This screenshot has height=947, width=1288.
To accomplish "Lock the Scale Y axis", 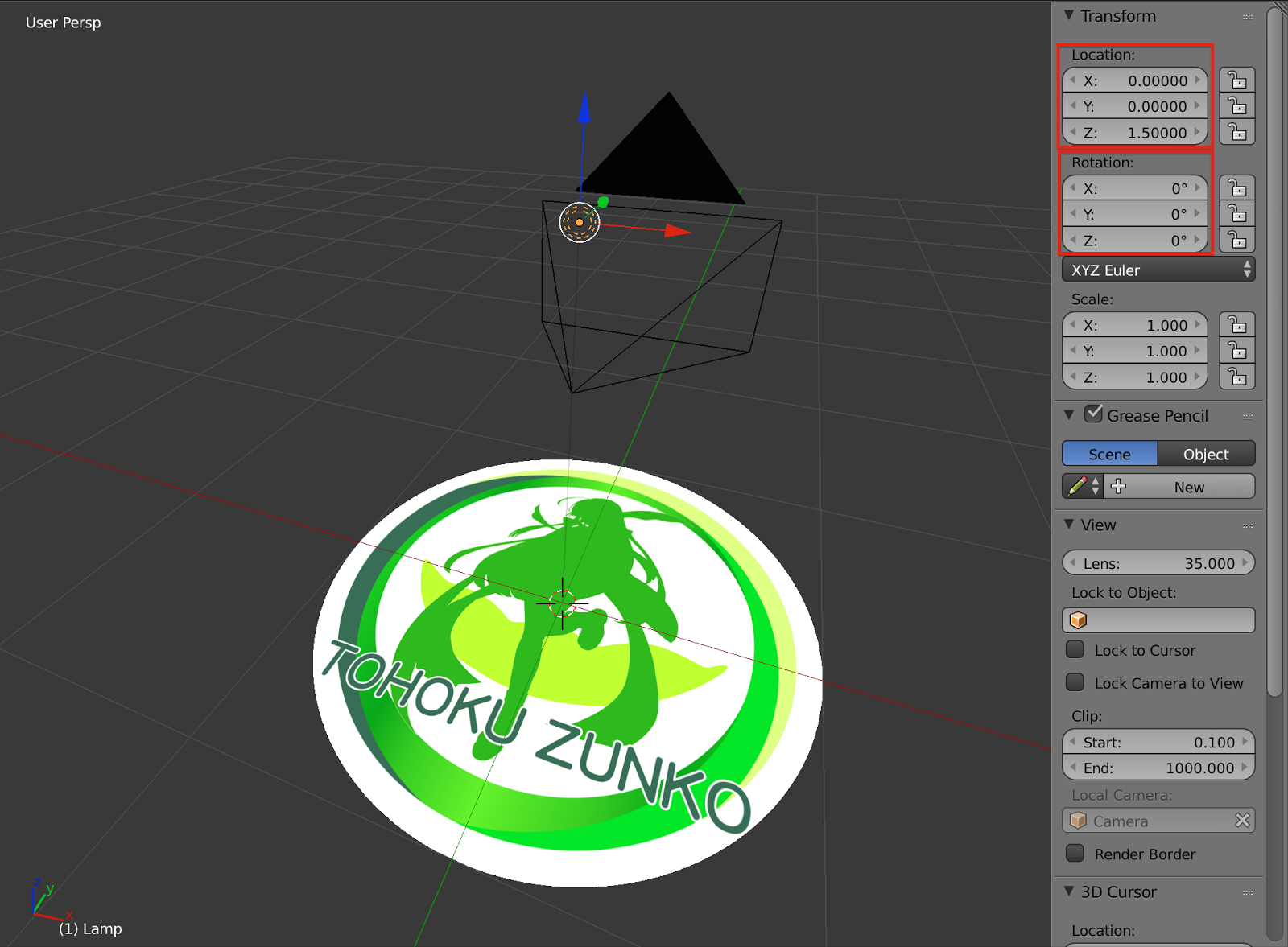I will [1237, 351].
